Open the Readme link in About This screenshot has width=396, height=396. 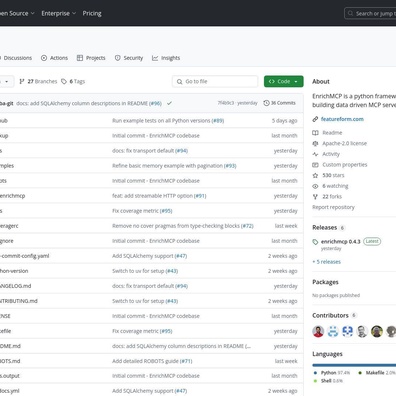pos(332,133)
